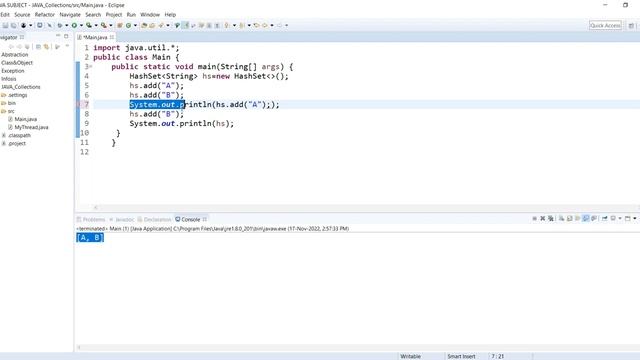The height and width of the screenshot is (360, 640).
Task: Open the Run button dropdown arrow
Action: 81,25
